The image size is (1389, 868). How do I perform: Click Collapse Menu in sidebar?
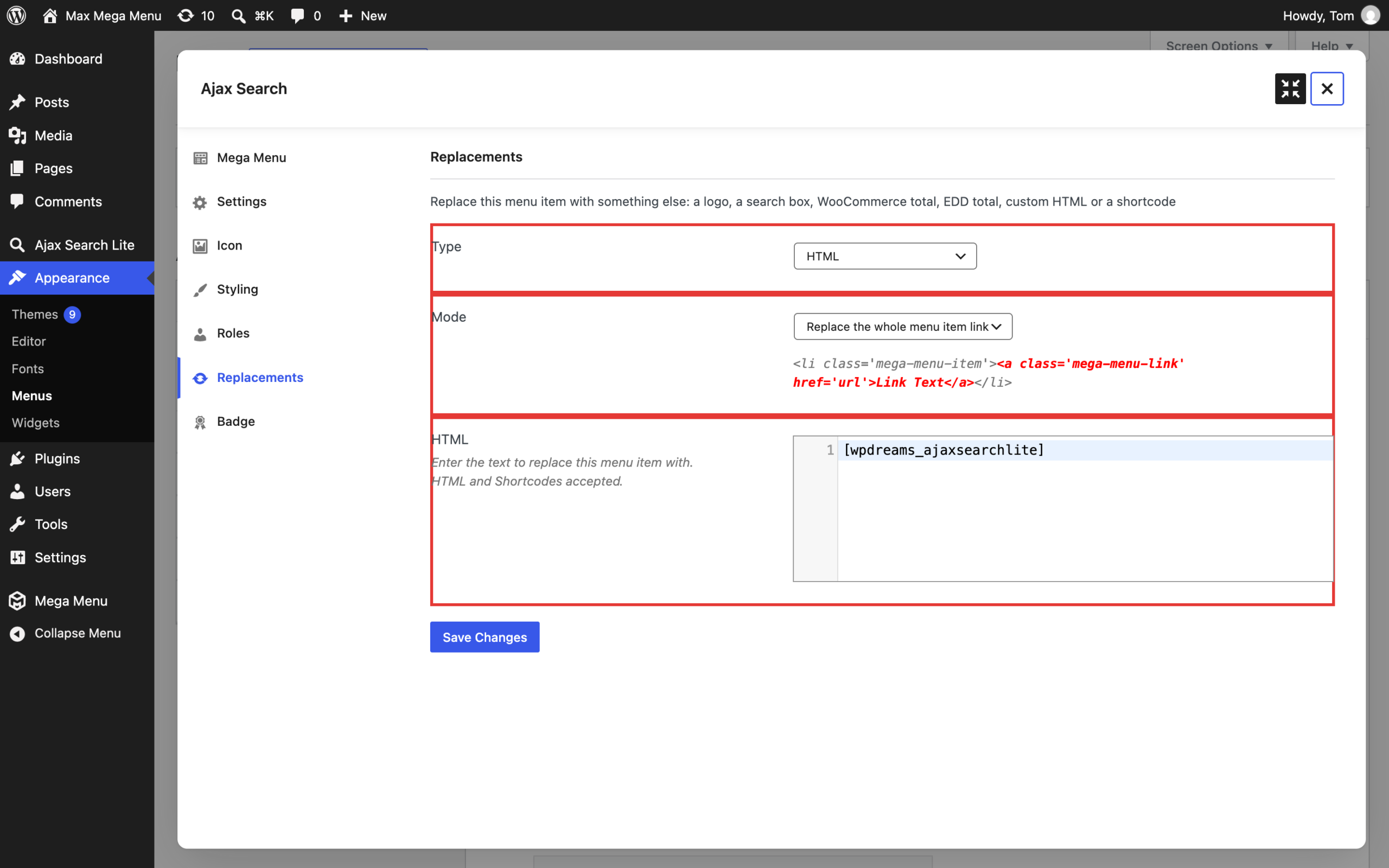(x=77, y=633)
